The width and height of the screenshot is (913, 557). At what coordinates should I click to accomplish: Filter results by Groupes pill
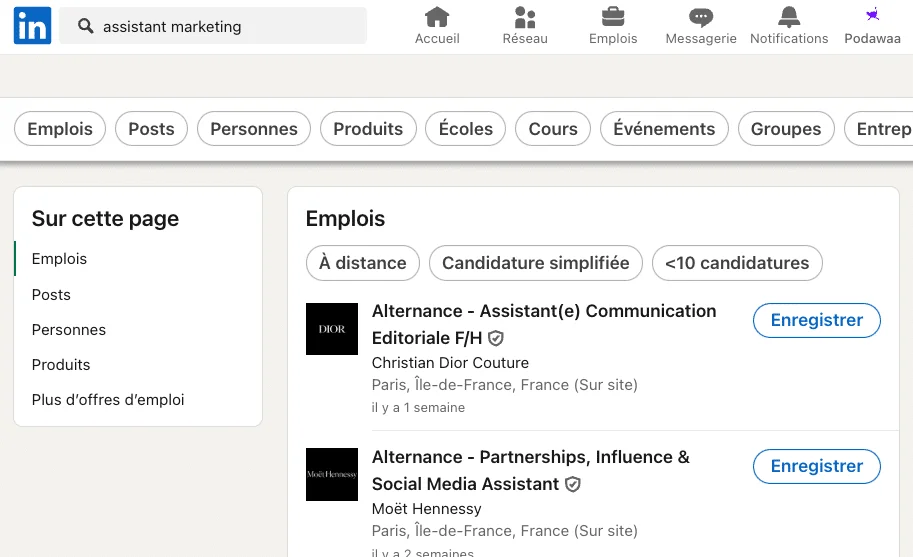pyautogui.click(x=786, y=129)
